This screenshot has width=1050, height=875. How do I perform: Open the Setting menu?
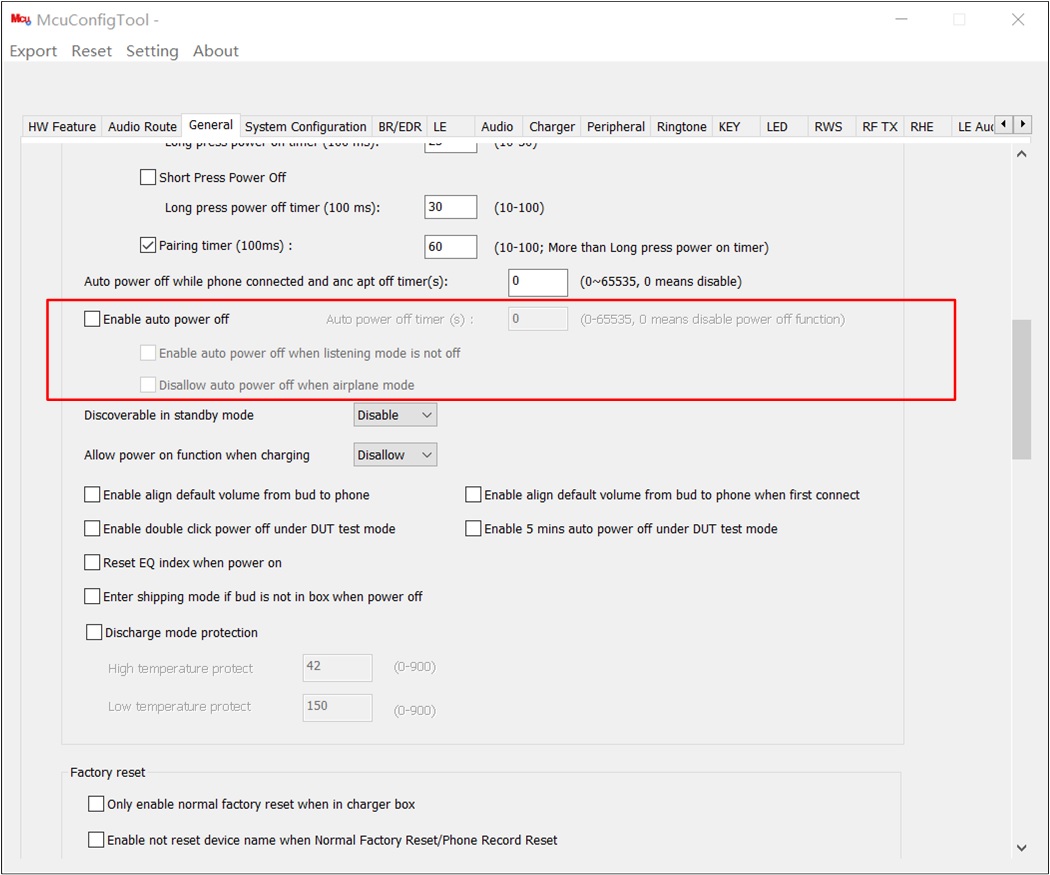(152, 51)
